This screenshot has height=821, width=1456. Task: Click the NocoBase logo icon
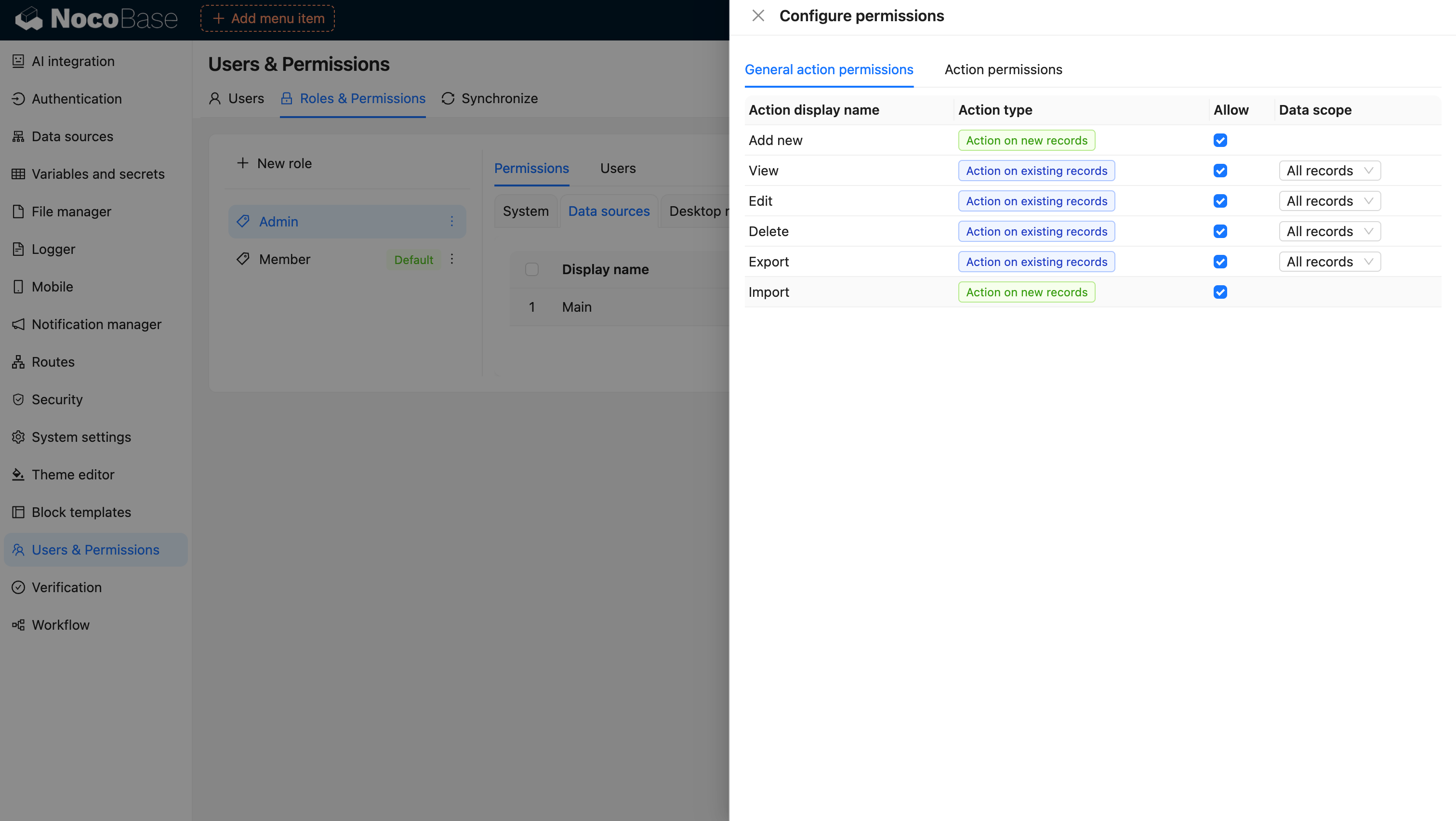(28, 19)
